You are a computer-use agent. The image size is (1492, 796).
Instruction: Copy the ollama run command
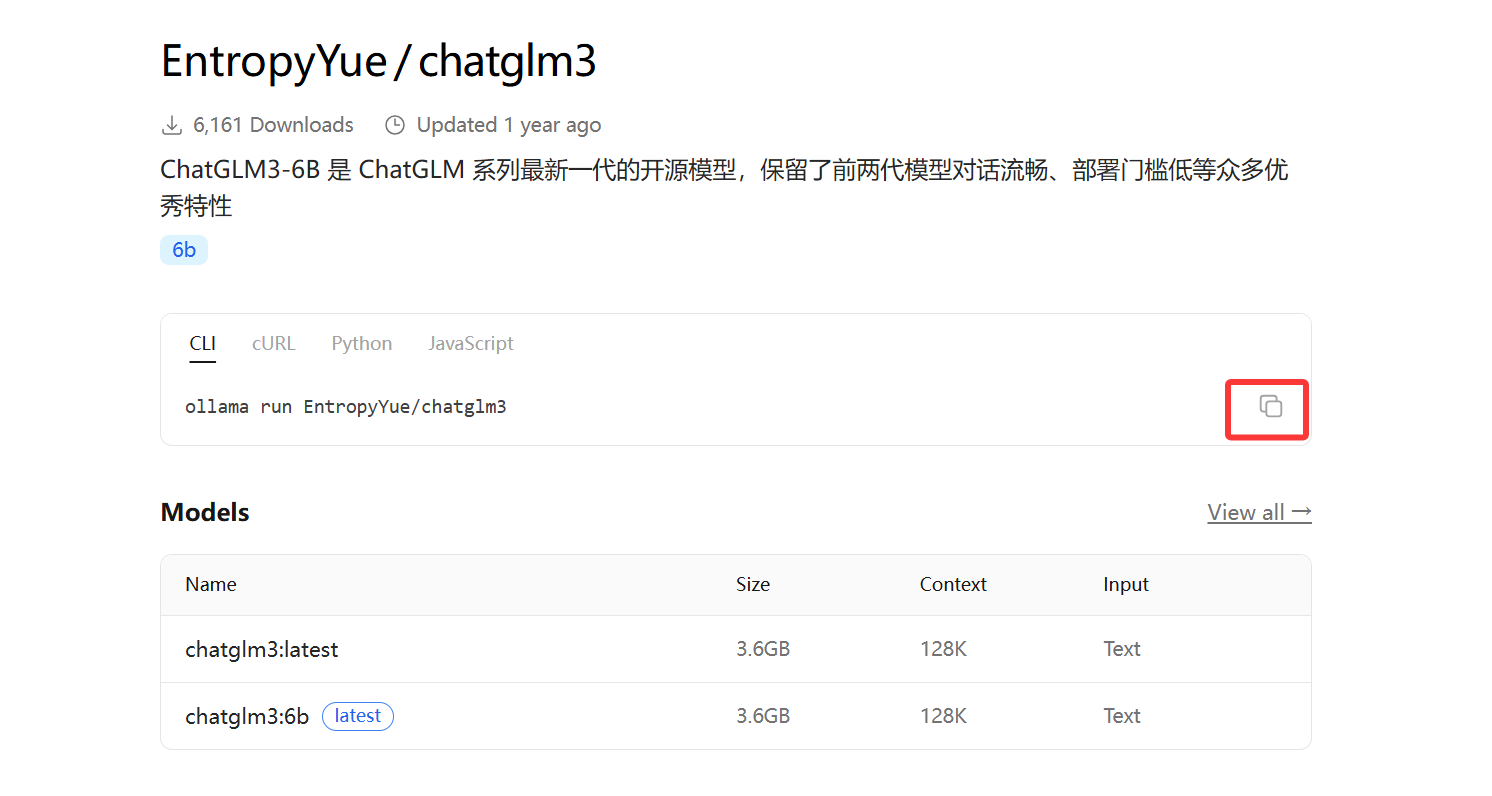(1270, 406)
